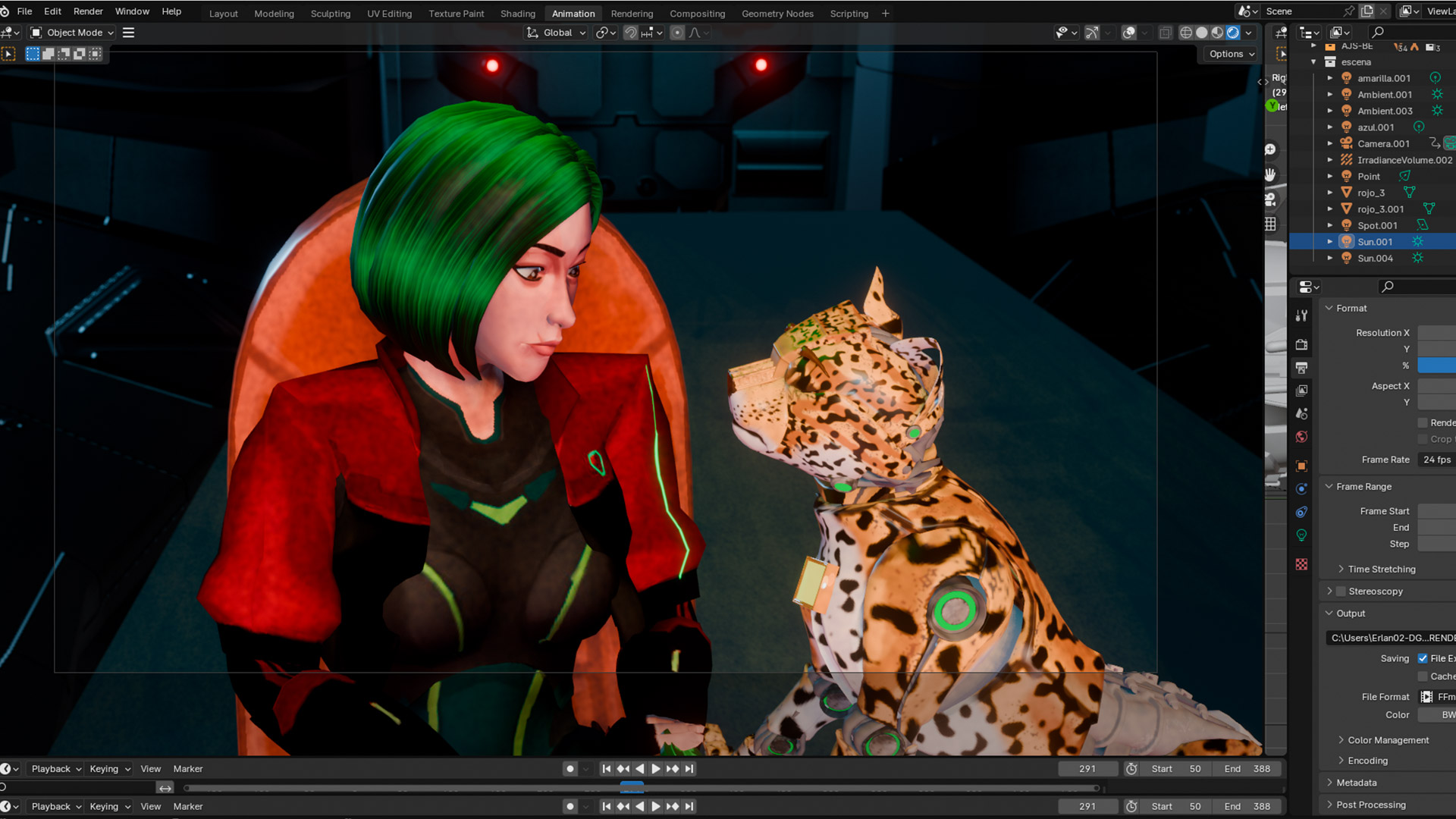
Task: Toggle X-ray mode
Action: [x=1166, y=33]
